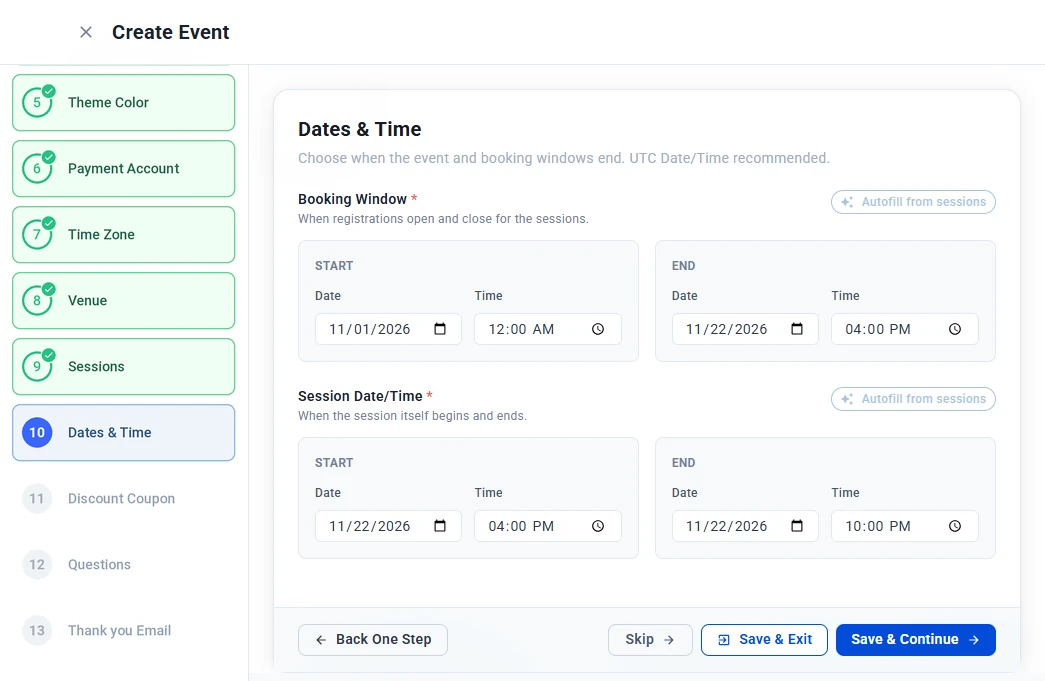Open clock picker for Booking Window end time
This screenshot has height=681, width=1045.
tap(955, 329)
